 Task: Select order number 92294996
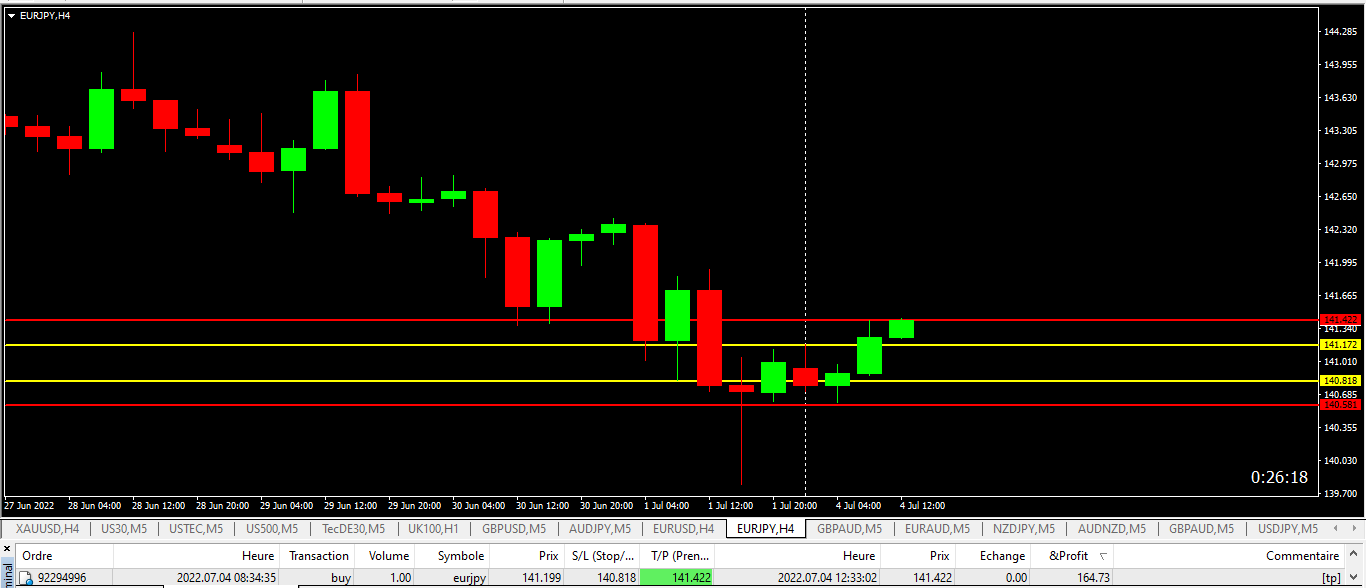click(x=62, y=578)
